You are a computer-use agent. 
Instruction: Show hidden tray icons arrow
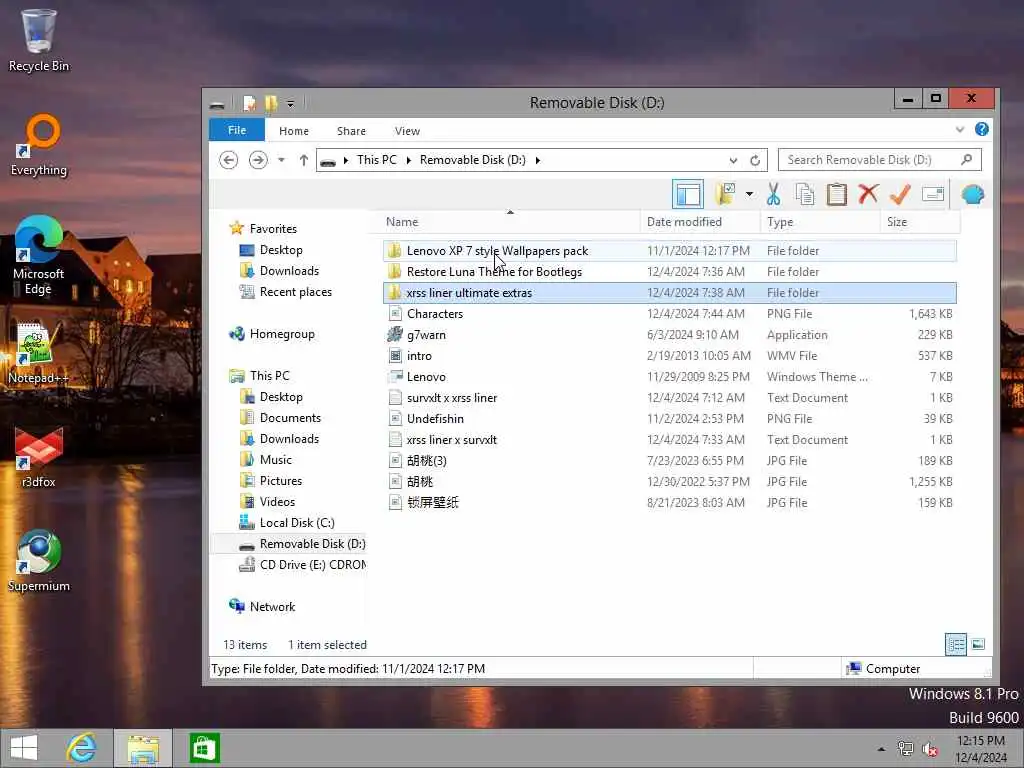881,749
